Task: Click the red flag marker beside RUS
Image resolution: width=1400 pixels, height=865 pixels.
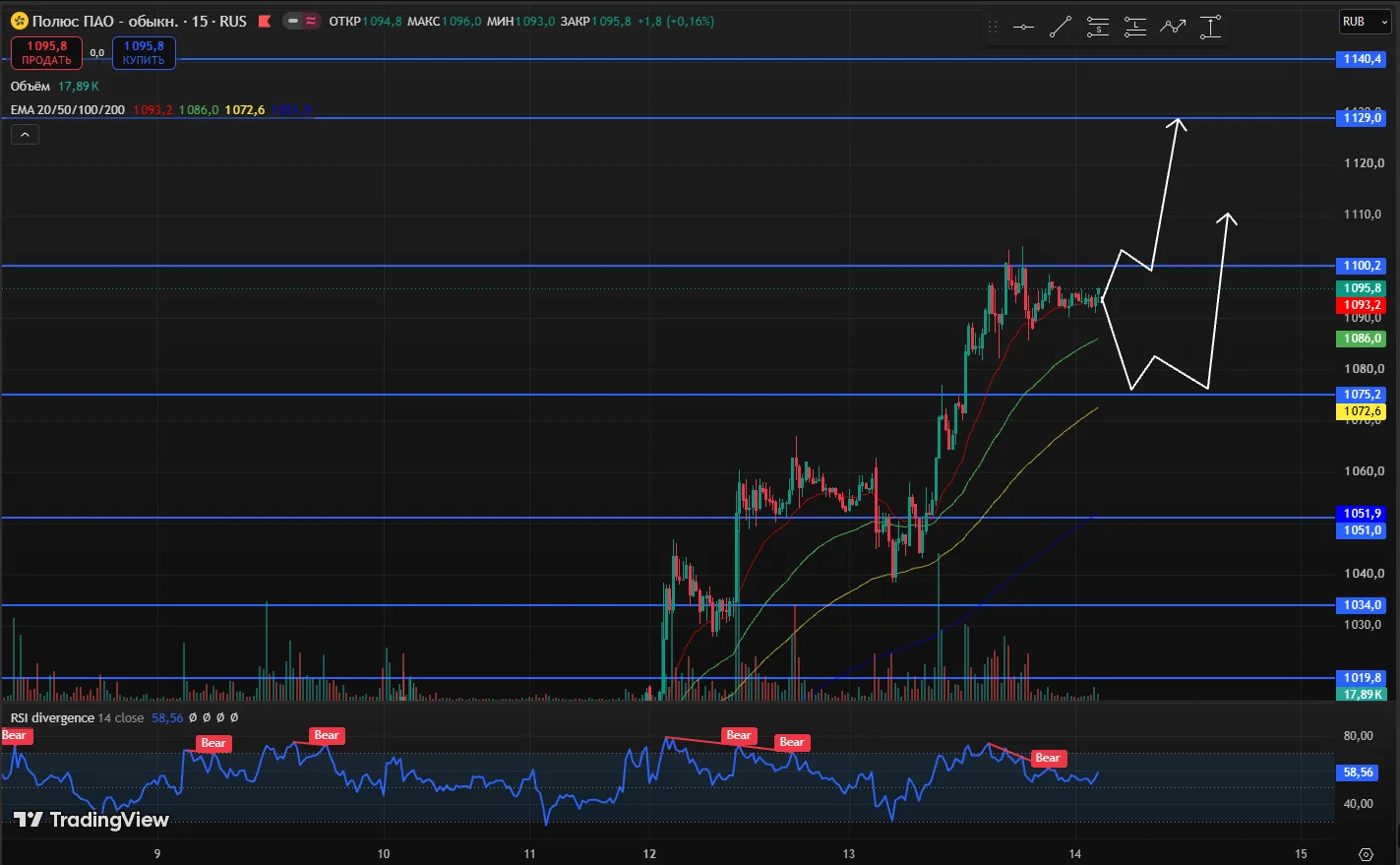Action: [x=264, y=21]
